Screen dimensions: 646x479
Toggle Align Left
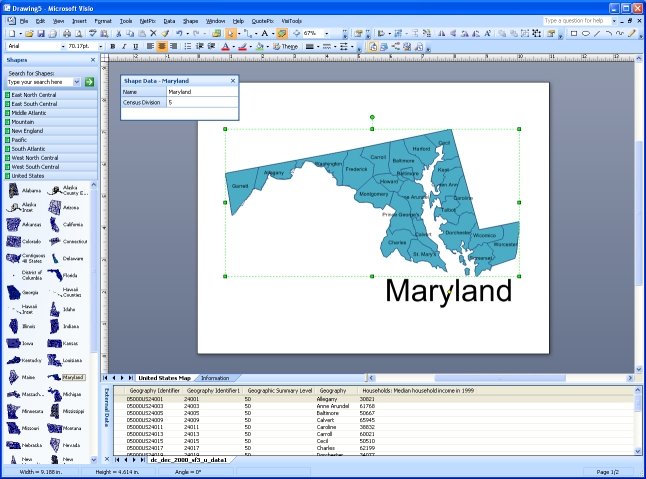click(x=150, y=46)
